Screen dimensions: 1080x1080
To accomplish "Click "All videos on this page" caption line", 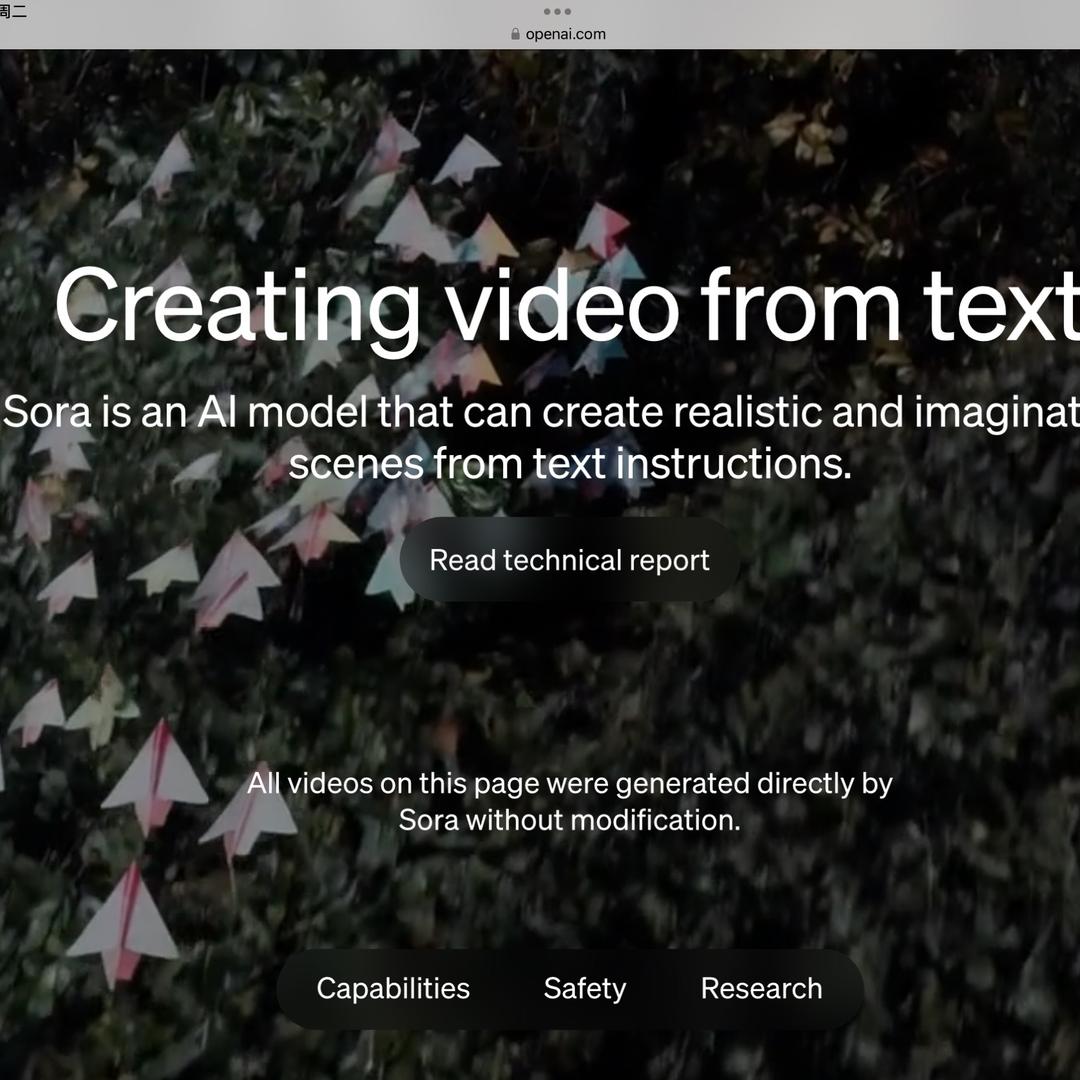I will pyautogui.click(x=569, y=782).
